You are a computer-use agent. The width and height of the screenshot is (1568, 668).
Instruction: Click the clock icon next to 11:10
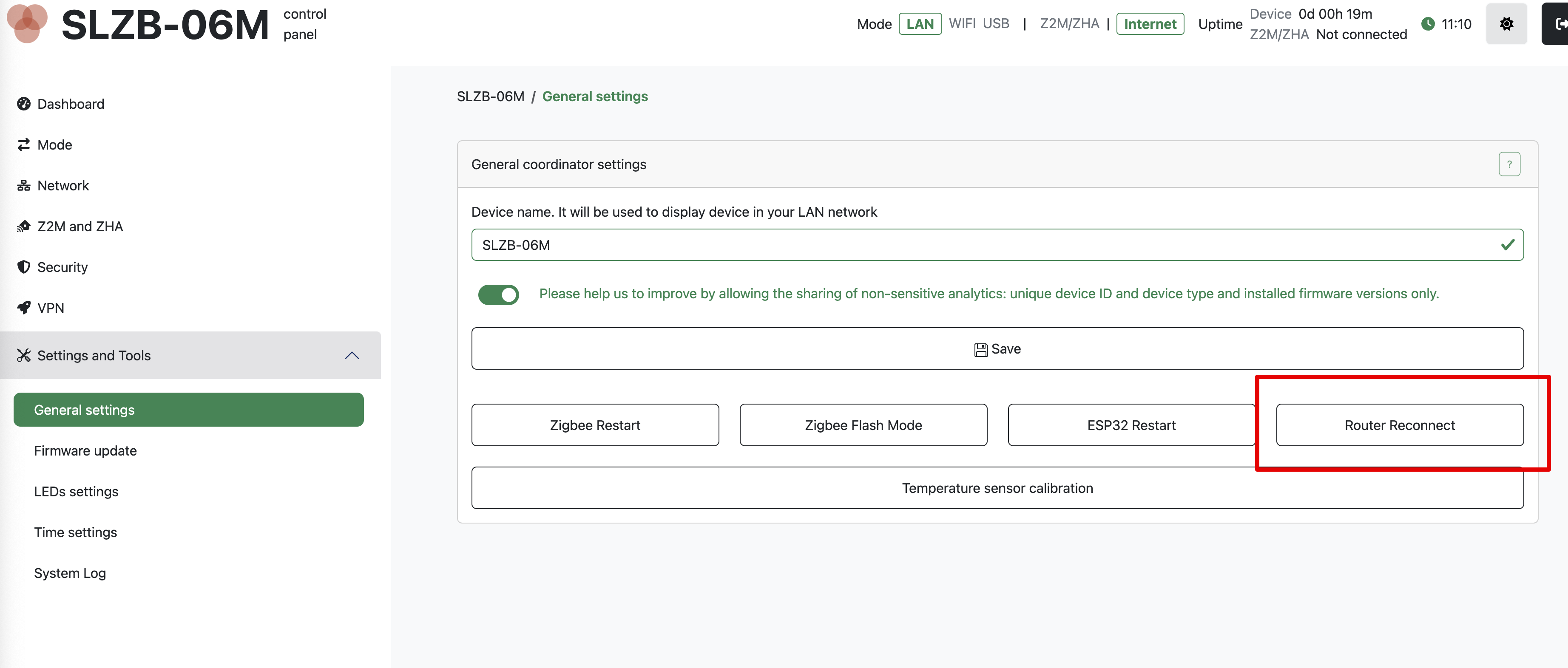point(1428,24)
